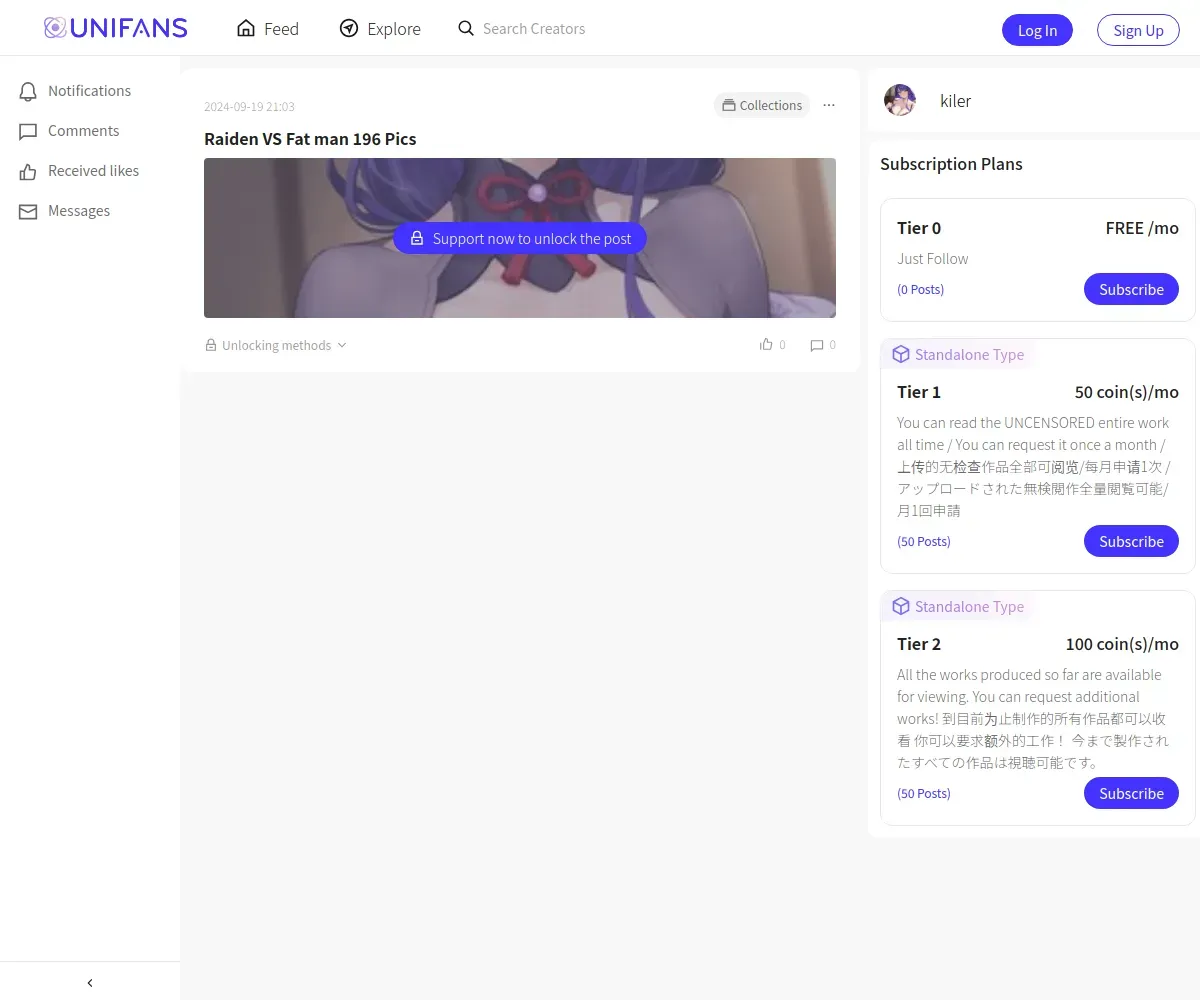Click the Sign Up button
The width and height of the screenshot is (1200, 1000).
1138,30
